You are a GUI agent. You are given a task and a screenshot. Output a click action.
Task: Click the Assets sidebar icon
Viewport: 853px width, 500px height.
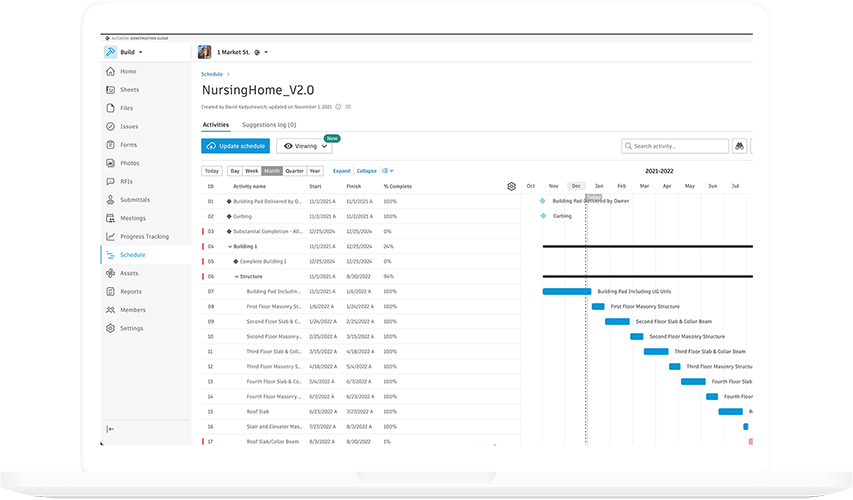click(110, 273)
